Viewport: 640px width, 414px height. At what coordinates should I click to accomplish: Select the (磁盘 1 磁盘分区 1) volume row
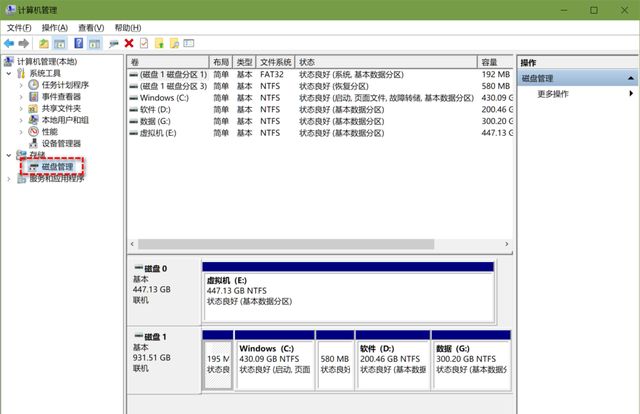[320, 75]
